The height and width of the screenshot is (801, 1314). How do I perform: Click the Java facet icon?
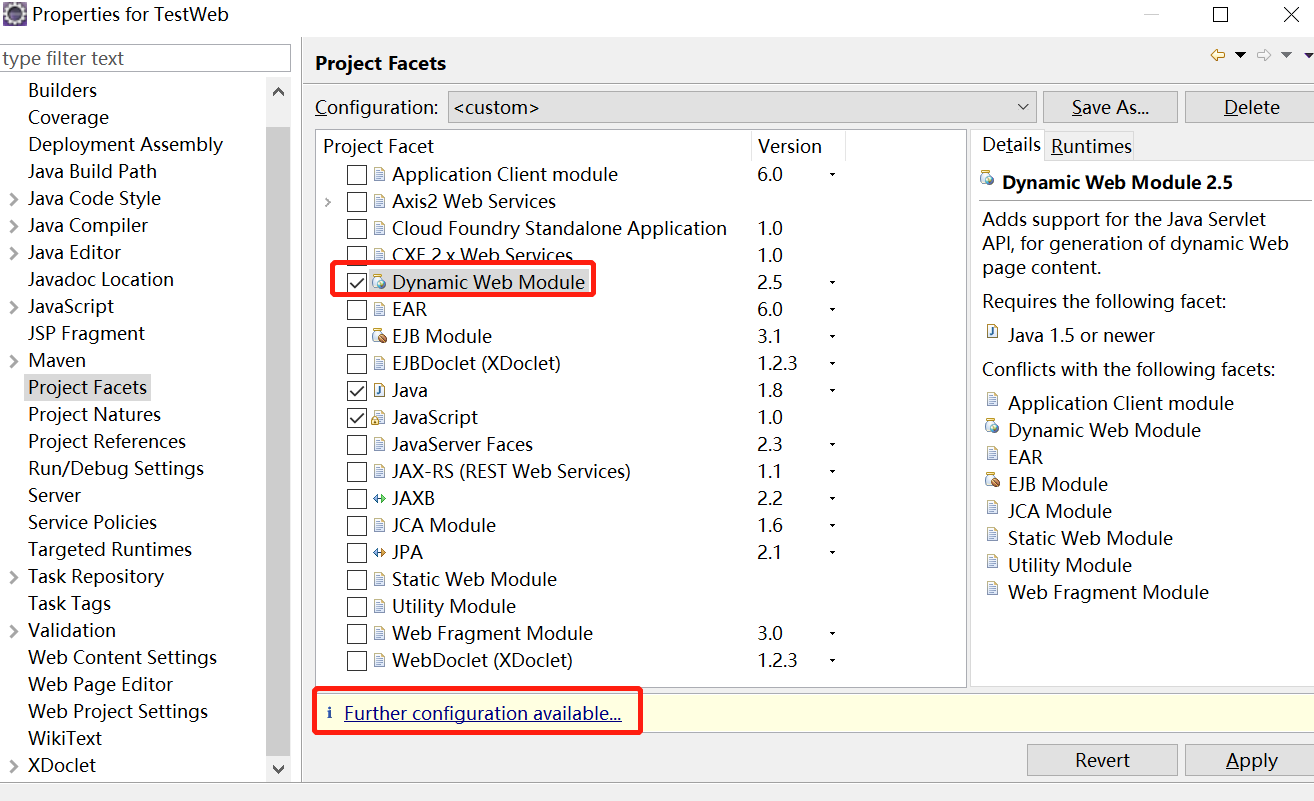(379, 390)
